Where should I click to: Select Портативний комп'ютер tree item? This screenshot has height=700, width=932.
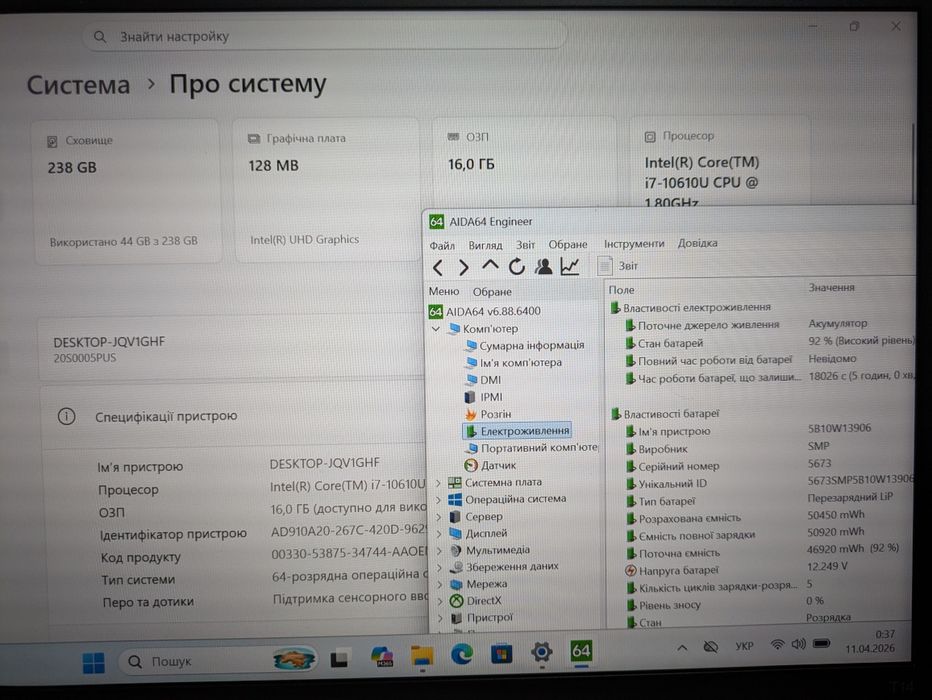pyautogui.click(x=531, y=447)
